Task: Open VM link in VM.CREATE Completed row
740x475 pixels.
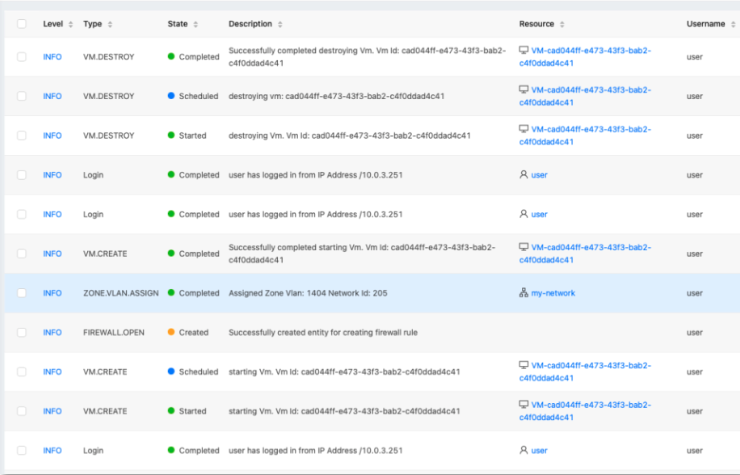Action: coord(585,254)
